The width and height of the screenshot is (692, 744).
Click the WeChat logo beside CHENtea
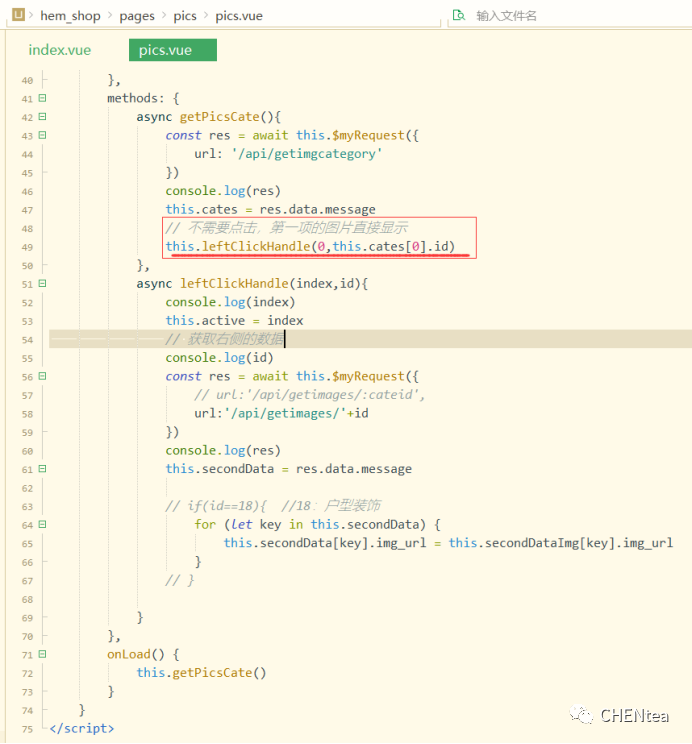coord(581,715)
